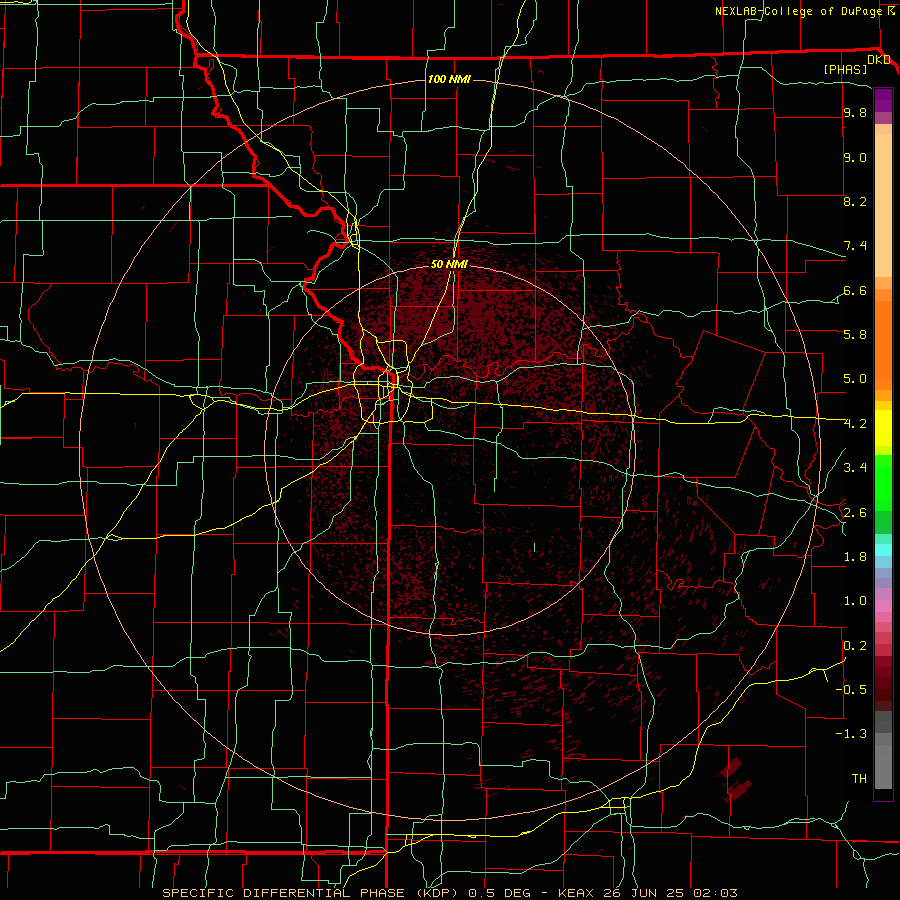
Task: Click the 3.4 legend value
Action: [855, 467]
